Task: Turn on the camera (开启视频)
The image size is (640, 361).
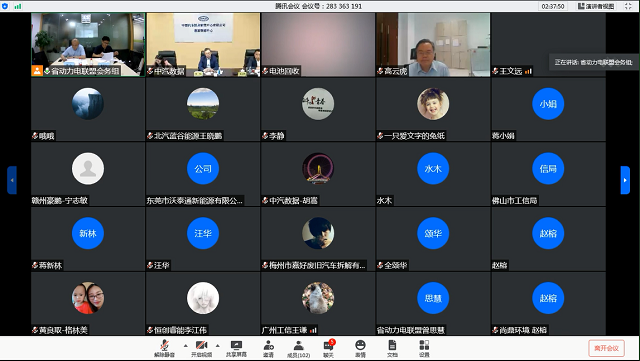Action: (x=201, y=348)
